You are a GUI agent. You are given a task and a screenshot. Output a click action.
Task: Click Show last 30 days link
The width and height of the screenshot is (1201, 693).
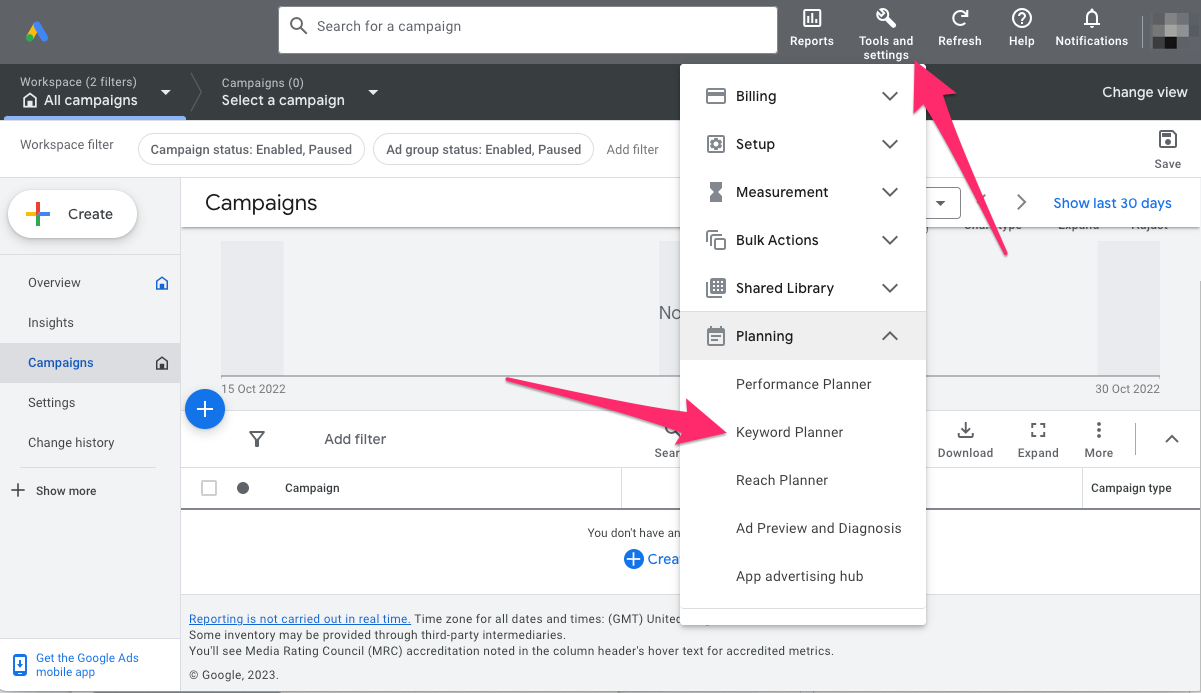coord(1112,203)
